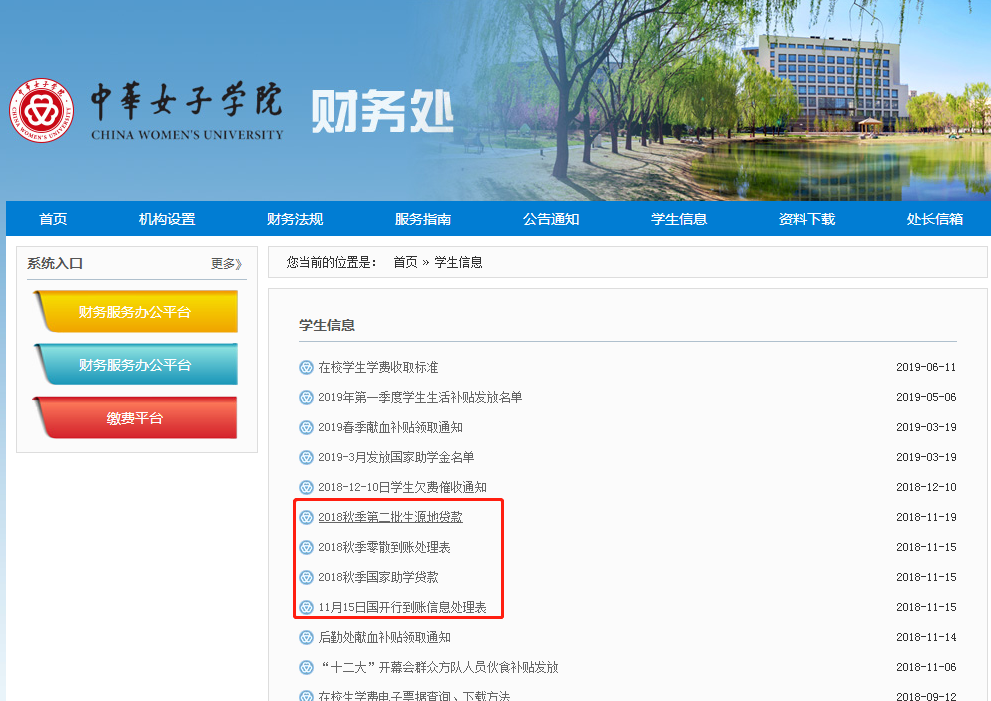Click the teal 财务服务办公平台 button
This screenshot has height=701, width=991.
(x=135, y=365)
